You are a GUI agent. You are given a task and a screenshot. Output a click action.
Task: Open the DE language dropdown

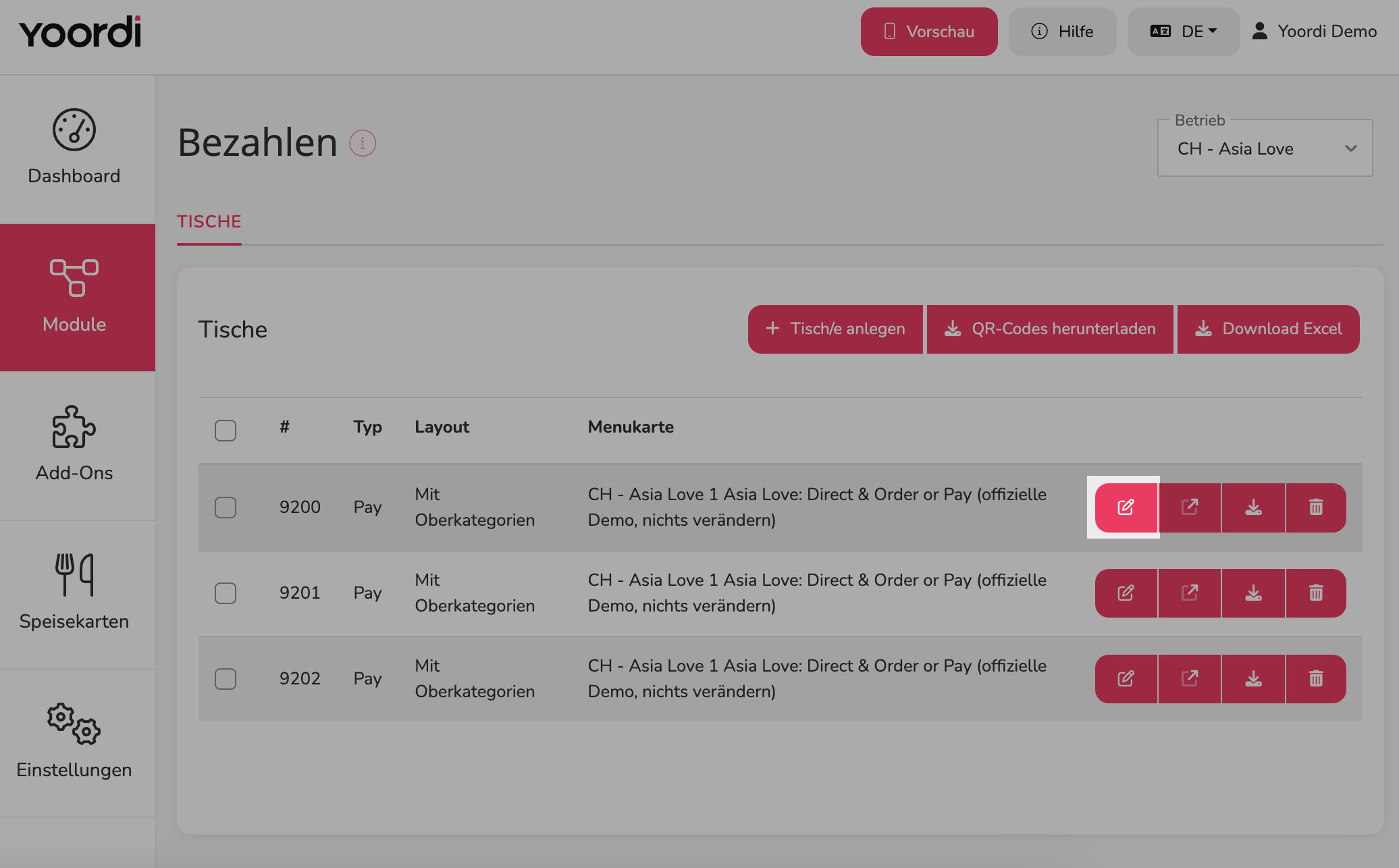click(x=1184, y=32)
